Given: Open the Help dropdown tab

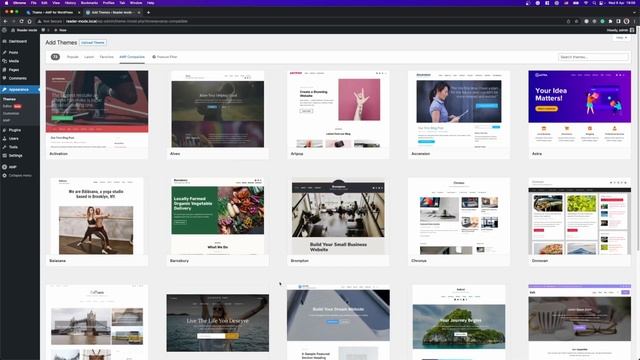Looking at the screenshot, I should click(621, 38).
